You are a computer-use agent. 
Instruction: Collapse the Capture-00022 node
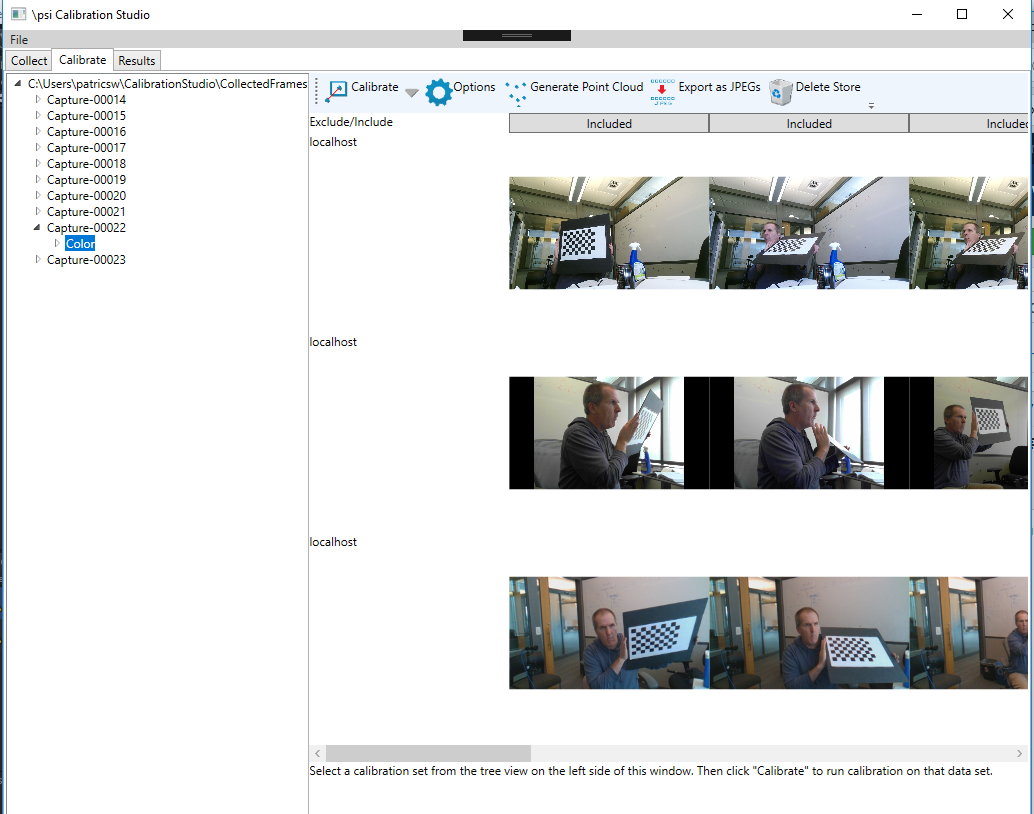[x=37, y=228]
